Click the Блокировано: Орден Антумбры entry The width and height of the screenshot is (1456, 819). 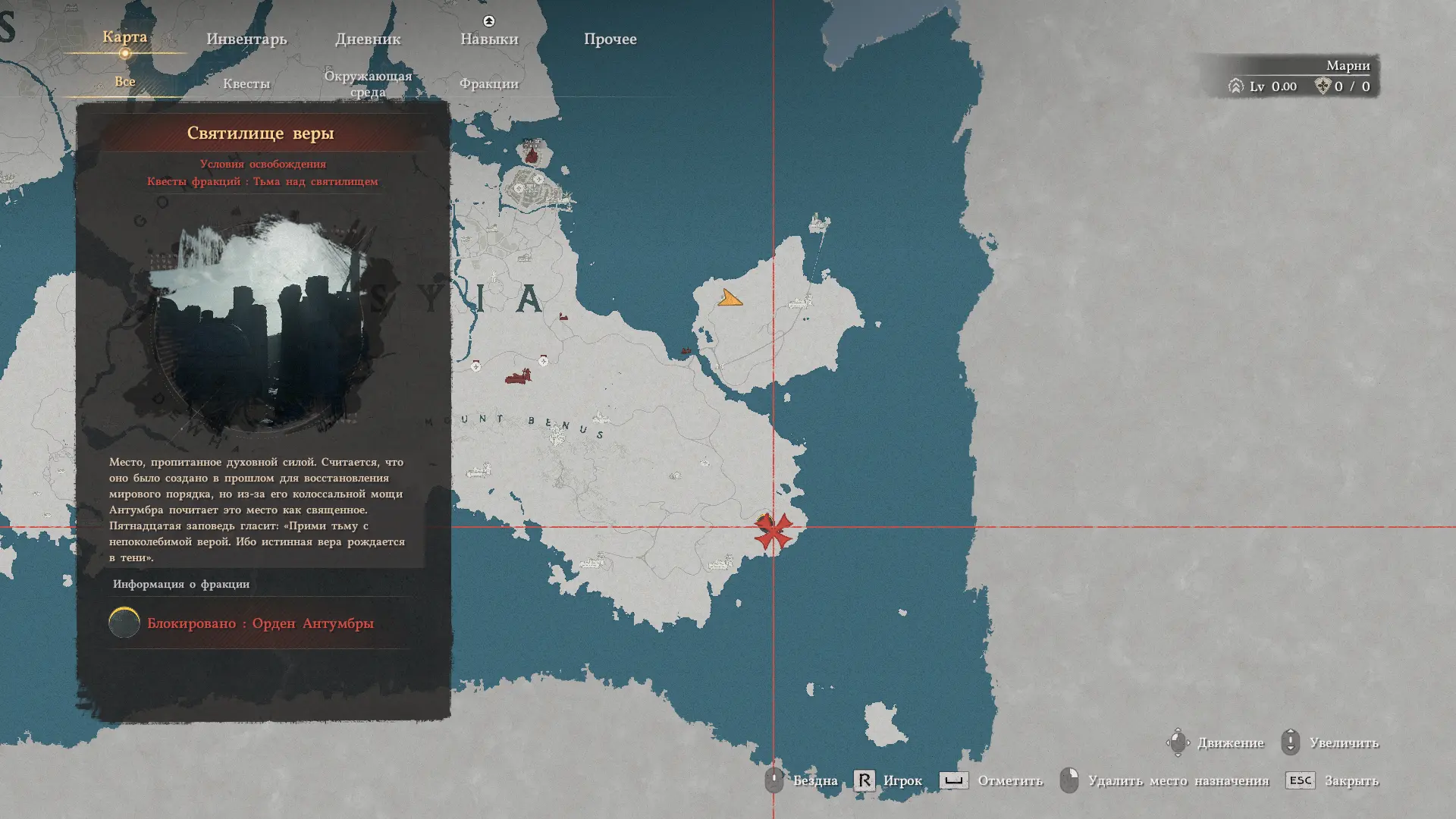(x=260, y=623)
